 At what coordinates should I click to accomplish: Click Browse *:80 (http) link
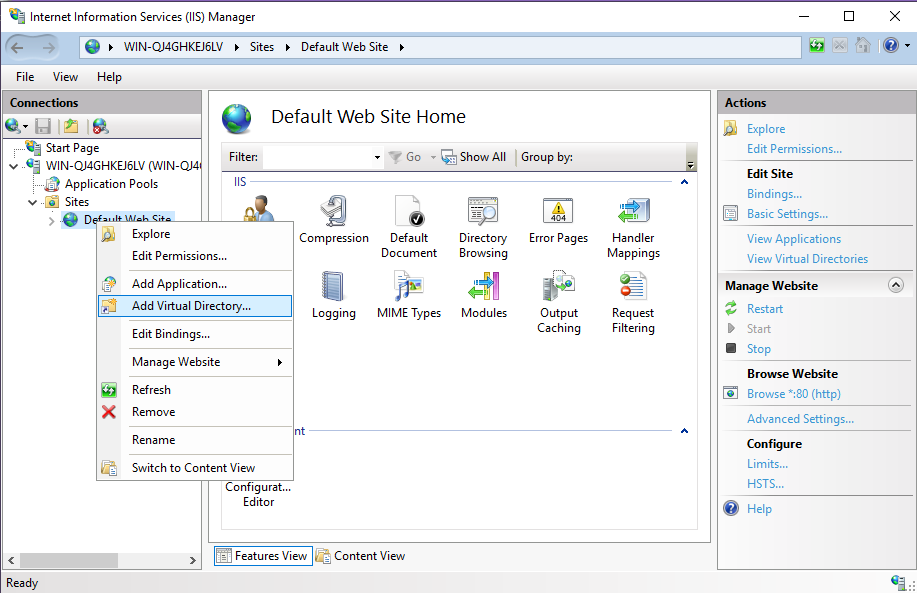(x=794, y=394)
